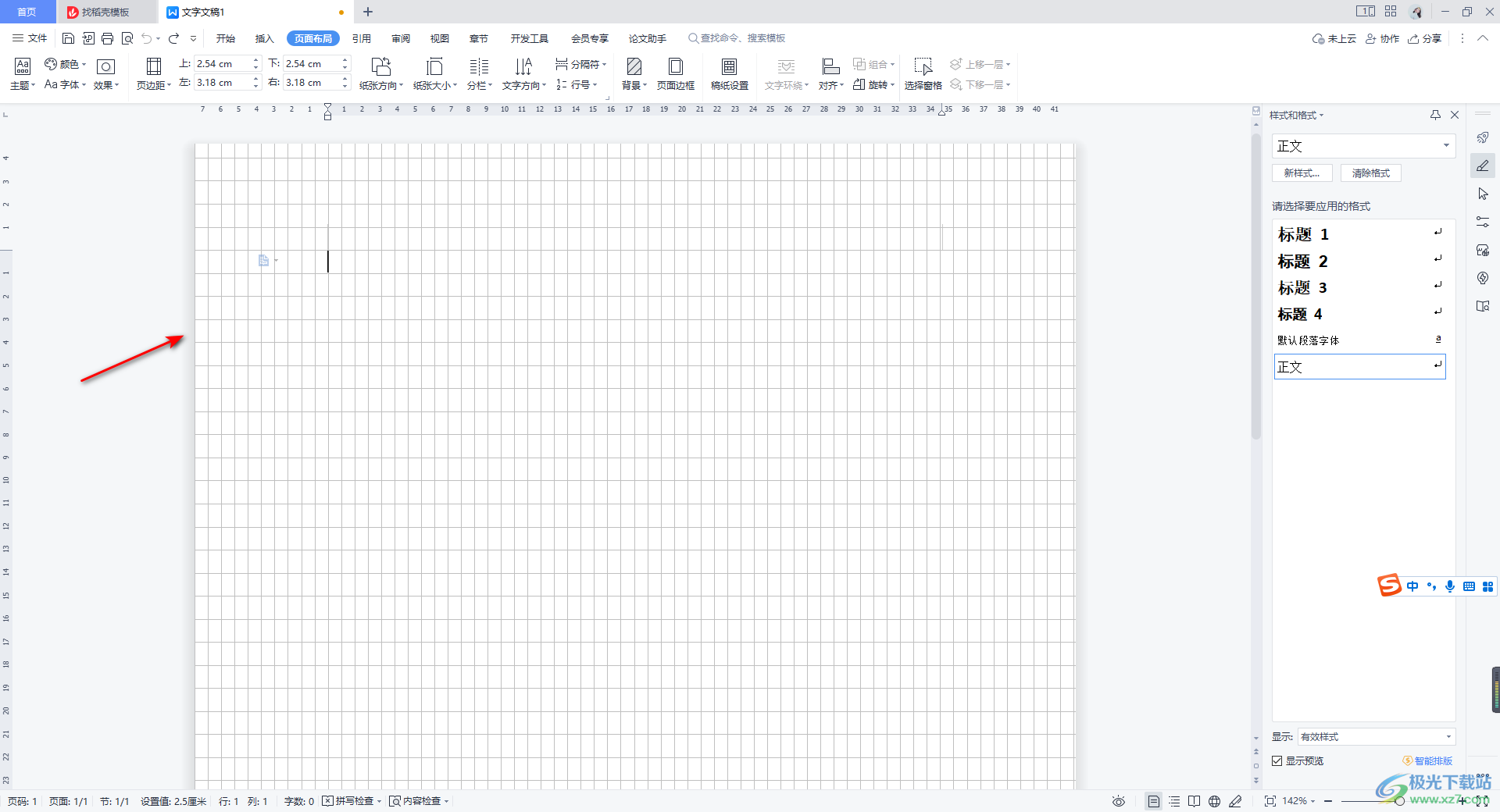Open the 视图 ribbon tab

click(x=440, y=38)
